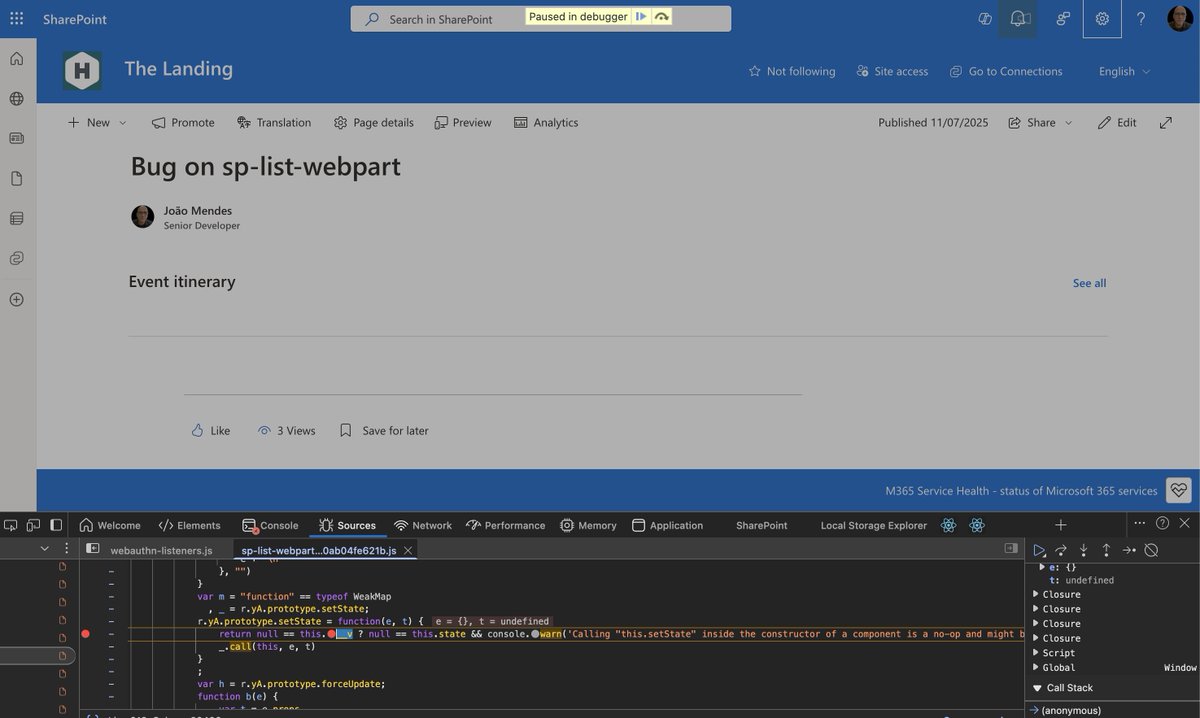Switch to the Welcome tab
This screenshot has width=1200, height=718.
coord(110,525)
